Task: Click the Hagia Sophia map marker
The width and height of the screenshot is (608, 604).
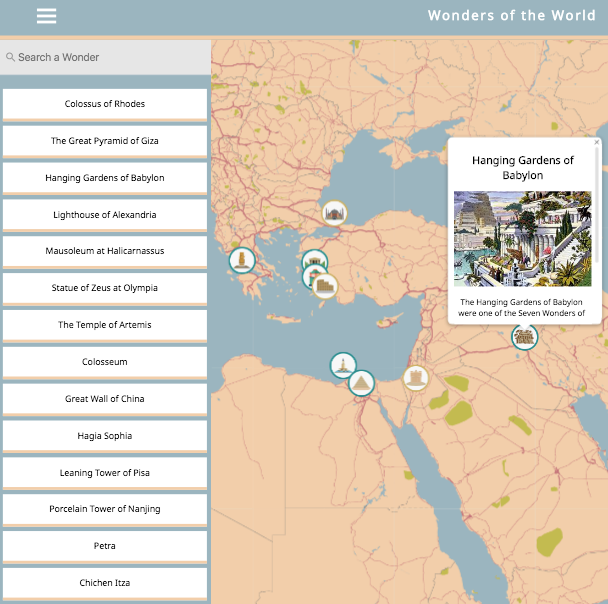Action: click(x=334, y=212)
